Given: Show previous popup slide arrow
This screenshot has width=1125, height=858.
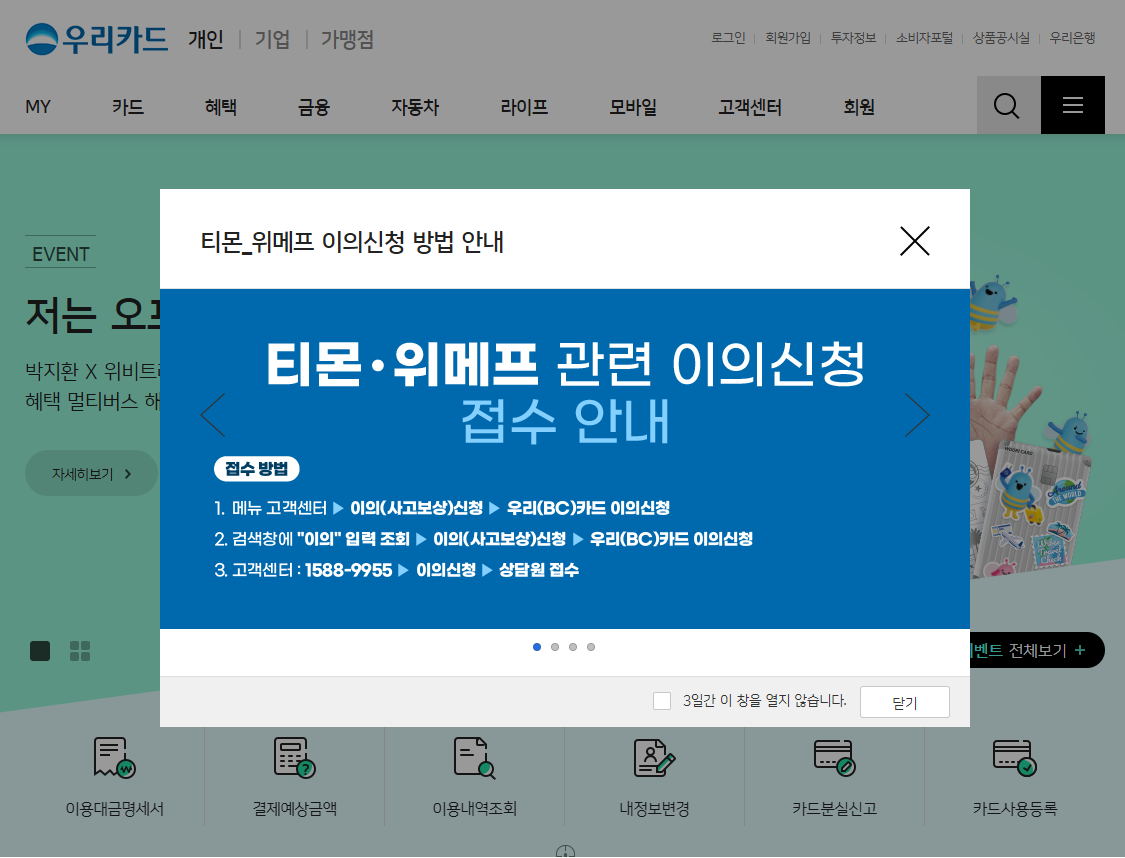Looking at the screenshot, I should pyautogui.click(x=213, y=415).
